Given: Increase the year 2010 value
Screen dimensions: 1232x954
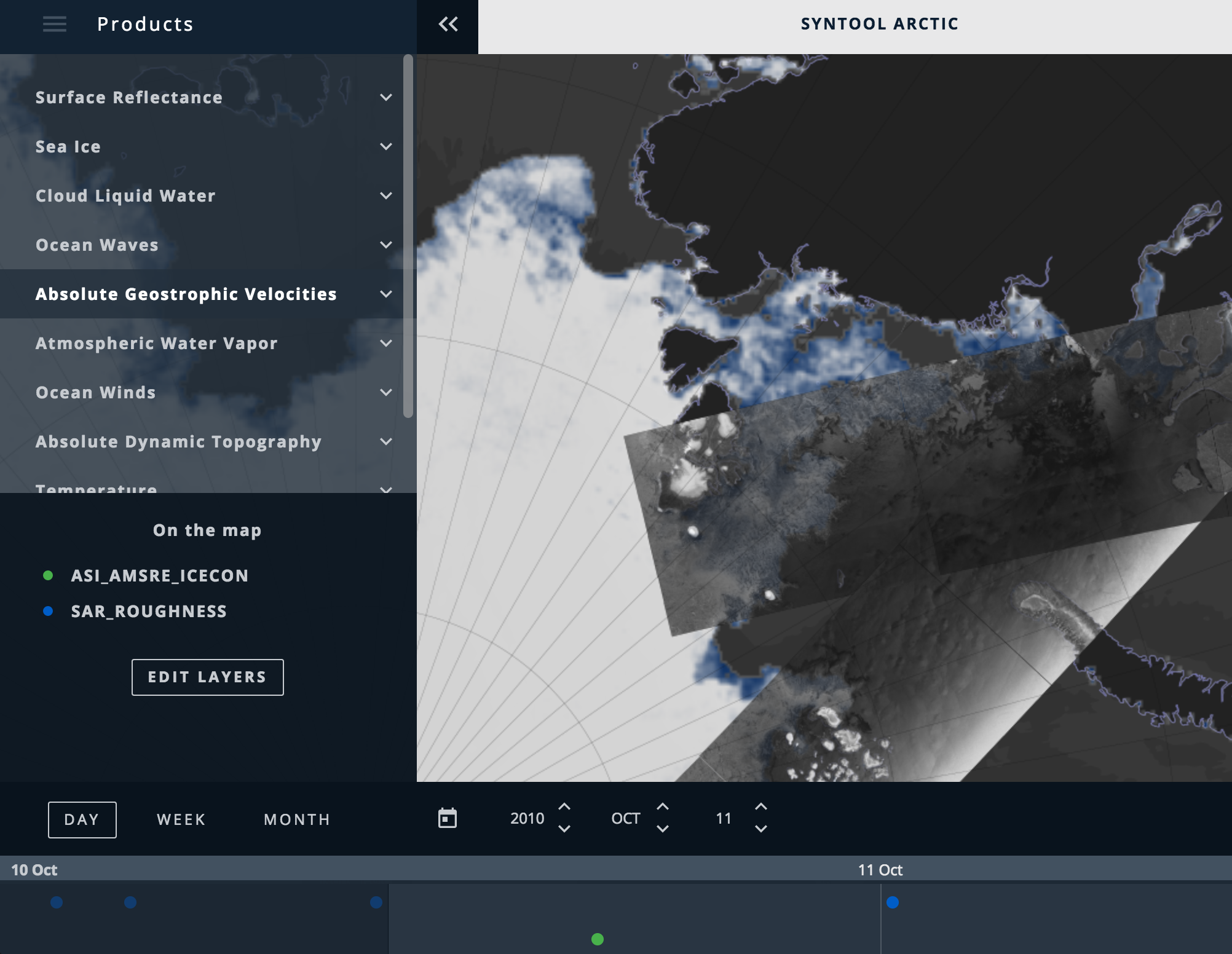Looking at the screenshot, I should coord(564,807).
